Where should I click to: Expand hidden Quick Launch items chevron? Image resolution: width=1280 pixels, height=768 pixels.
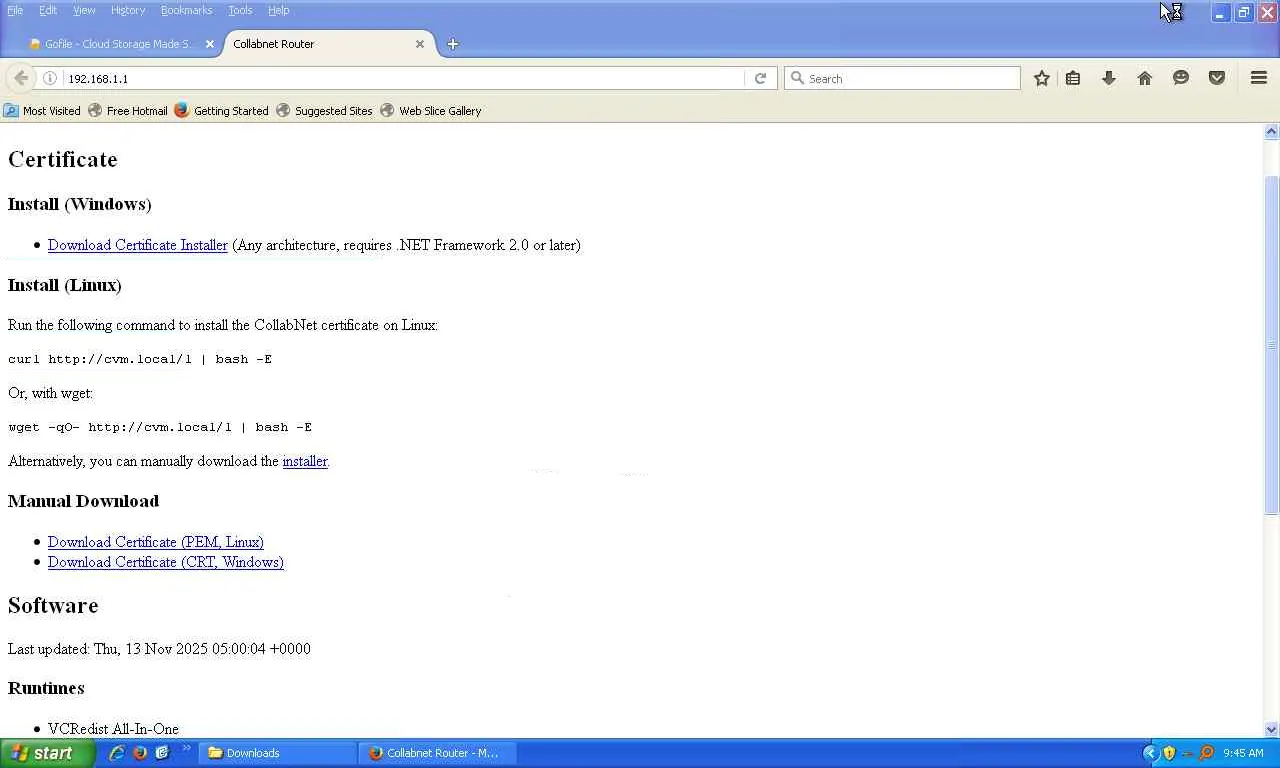[186, 749]
